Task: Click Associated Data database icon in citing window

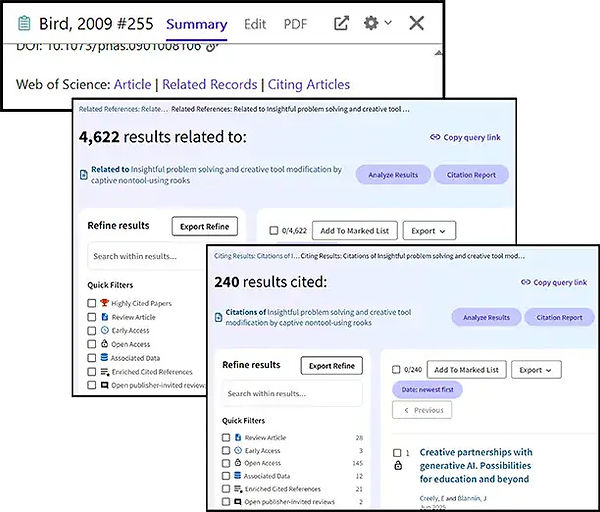Action: pyautogui.click(x=238, y=476)
